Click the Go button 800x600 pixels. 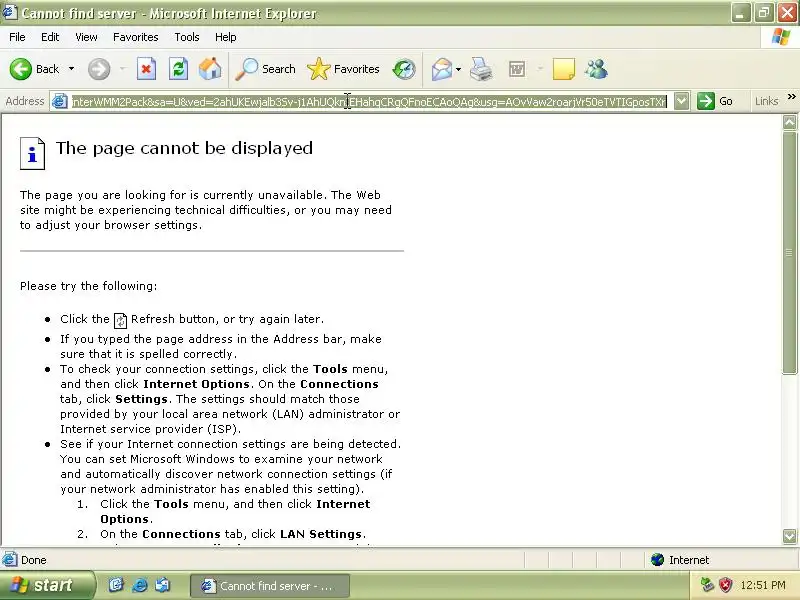[x=715, y=101]
